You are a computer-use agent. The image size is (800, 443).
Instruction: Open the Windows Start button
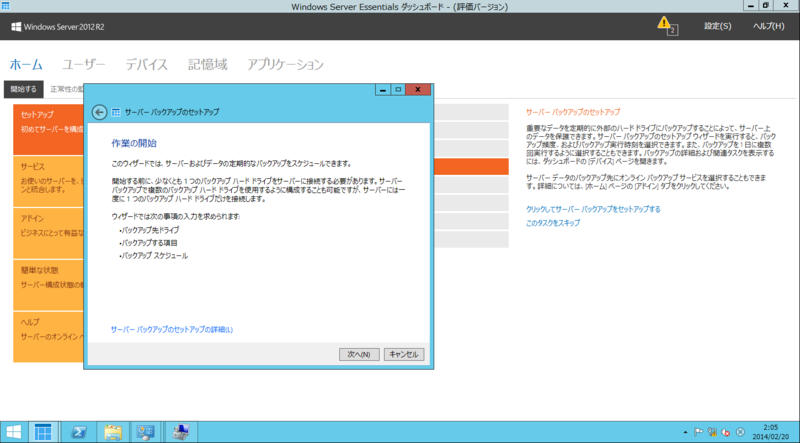click(x=14, y=432)
